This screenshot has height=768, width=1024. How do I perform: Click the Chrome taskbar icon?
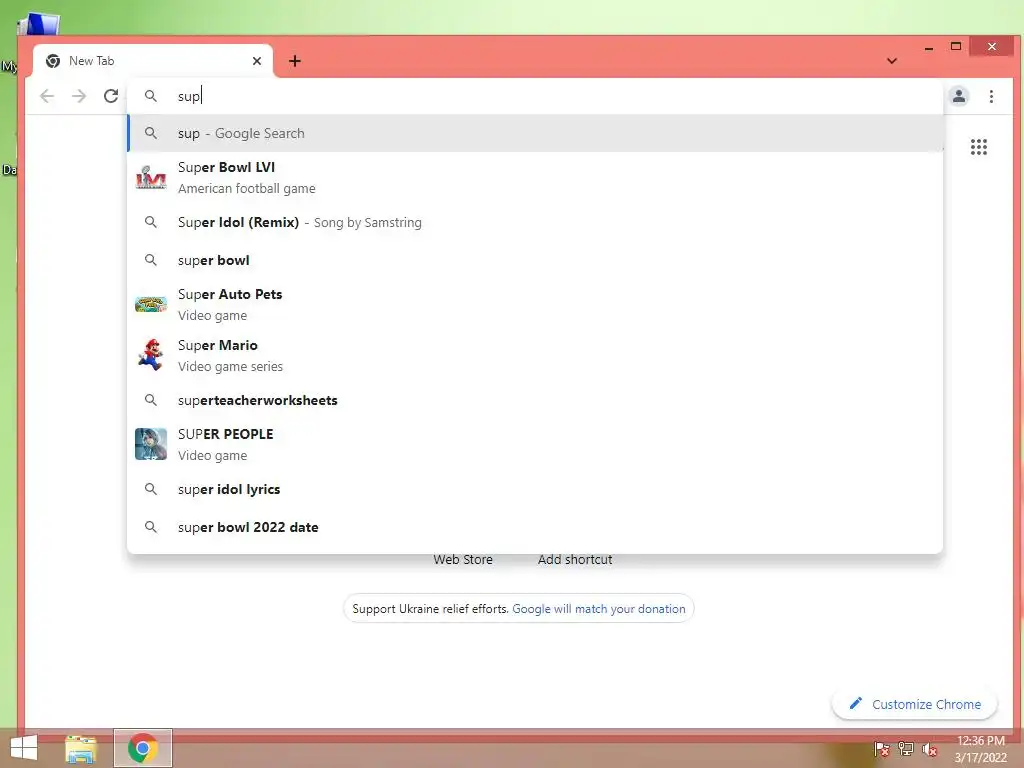(143, 748)
